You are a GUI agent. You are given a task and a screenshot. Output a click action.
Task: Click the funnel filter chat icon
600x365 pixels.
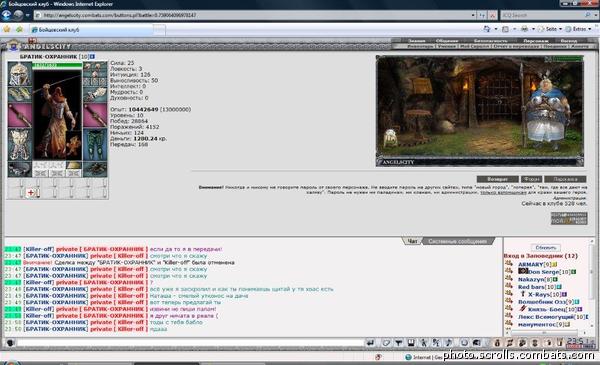[398, 343]
